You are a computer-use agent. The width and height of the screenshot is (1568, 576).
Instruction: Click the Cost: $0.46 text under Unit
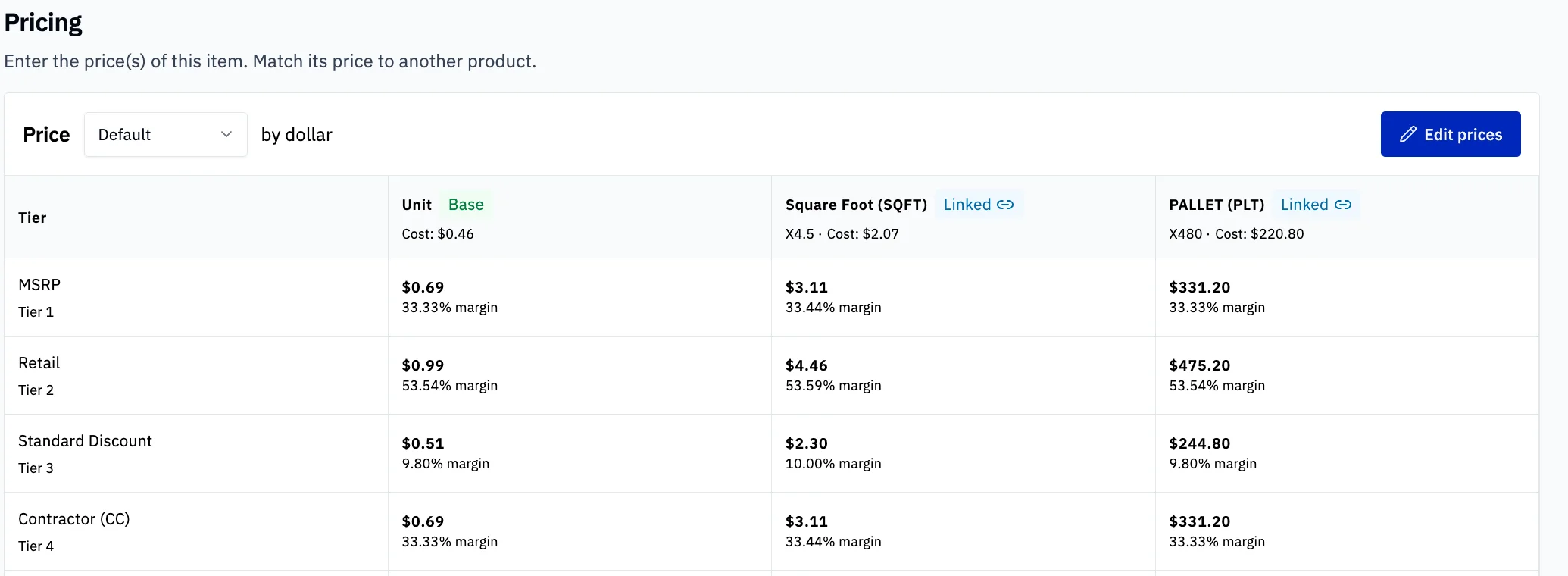coord(438,234)
